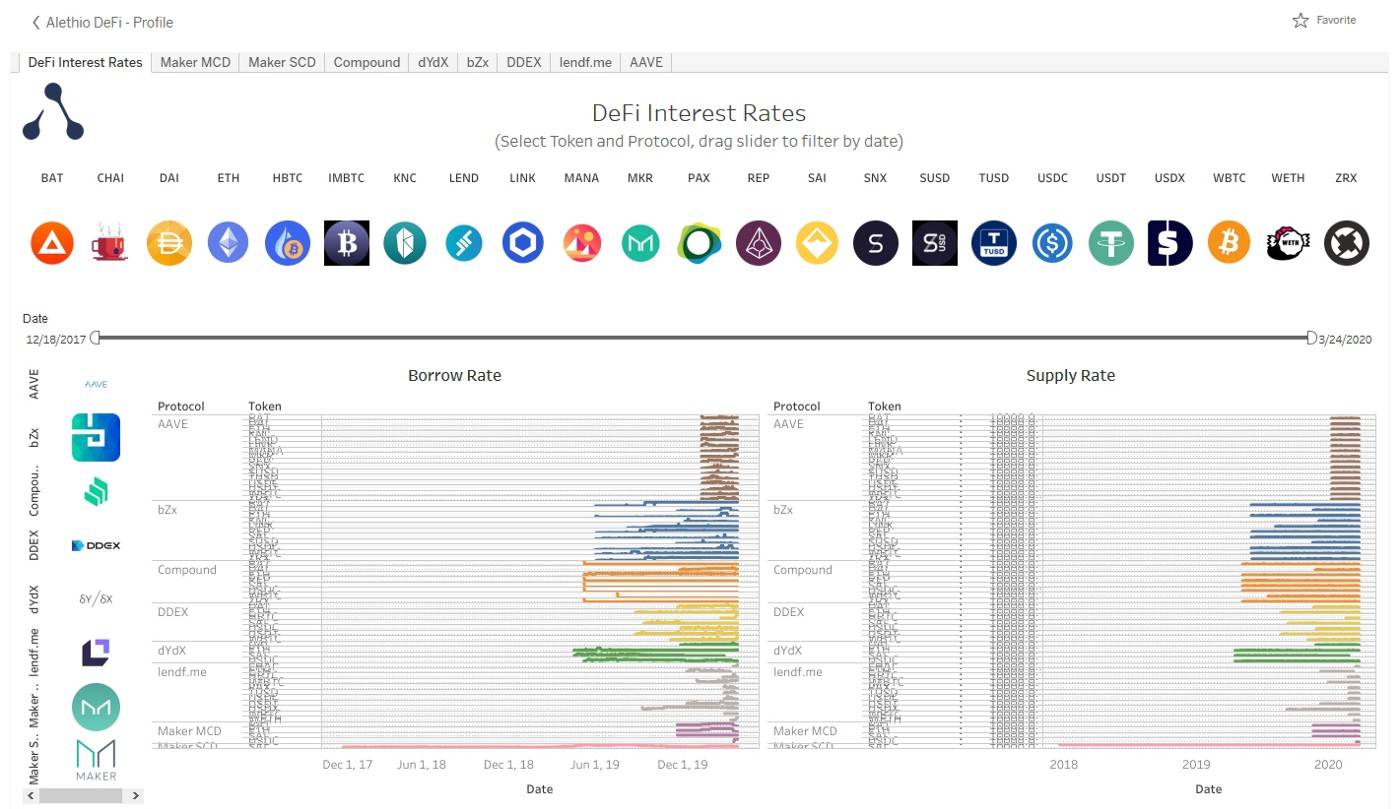Select the MANA token icon
1400x809 pixels.
point(581,243)
